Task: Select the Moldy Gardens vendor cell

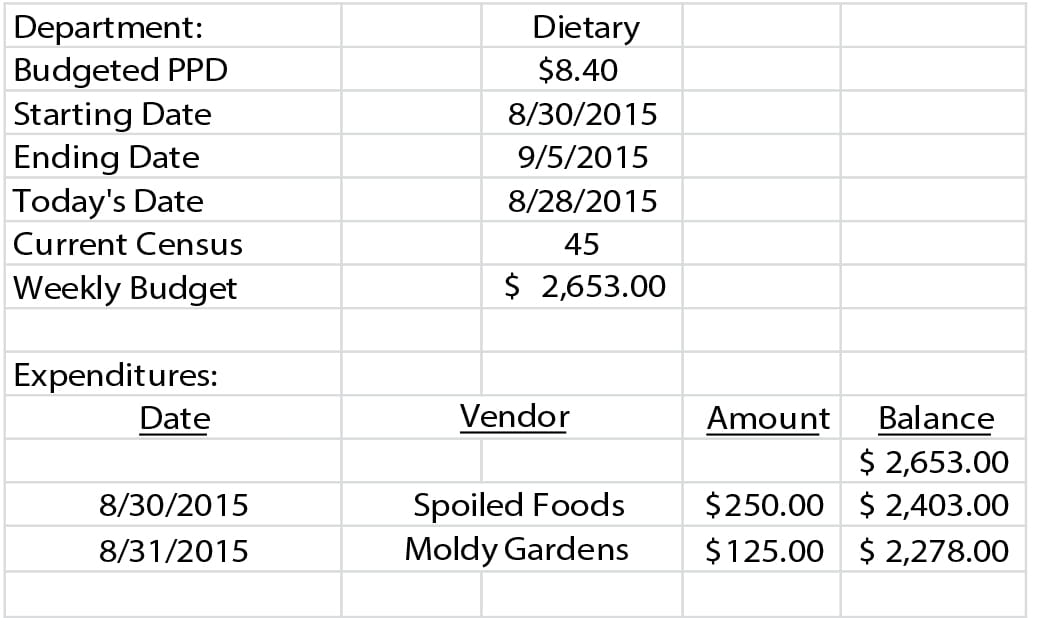Action: [516, 549]
